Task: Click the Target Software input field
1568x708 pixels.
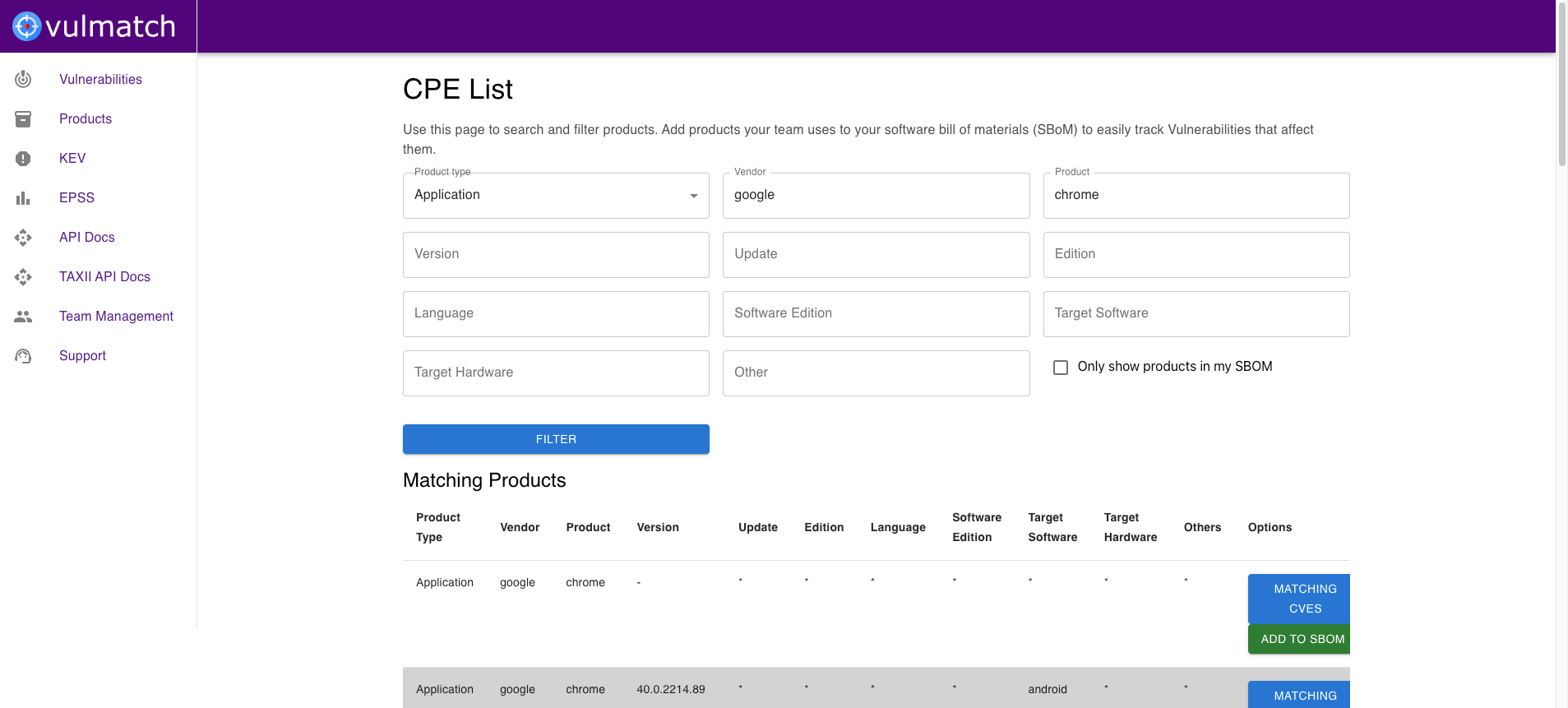Action: click(1196, 314)
